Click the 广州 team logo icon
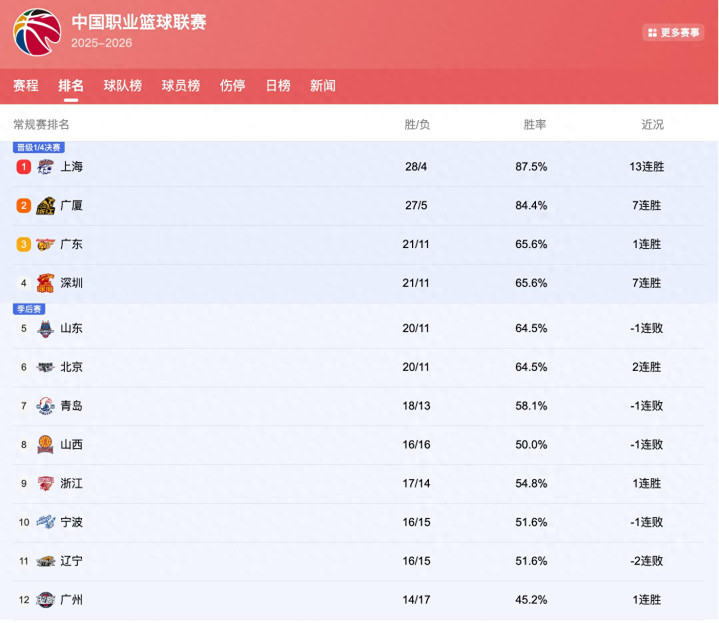The height and width of the screenshot is (623, 719). (x=45, y=600)
